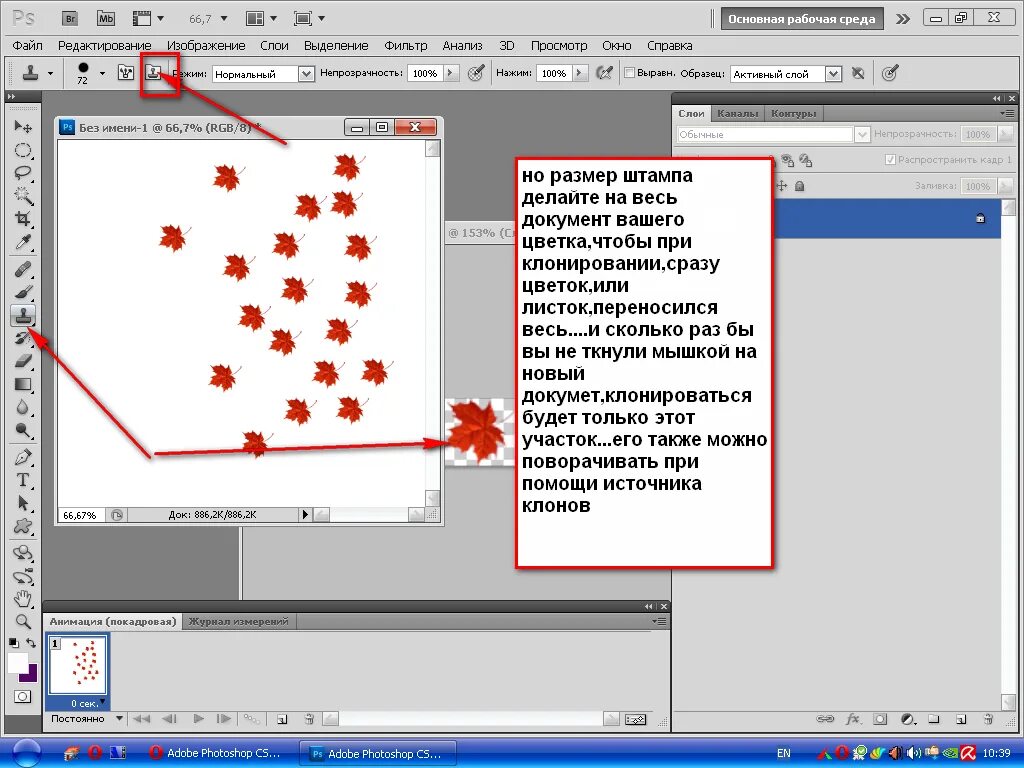Enable the Выравн. checkbox
Screen dimensions: 1024x768
[630, 73]
